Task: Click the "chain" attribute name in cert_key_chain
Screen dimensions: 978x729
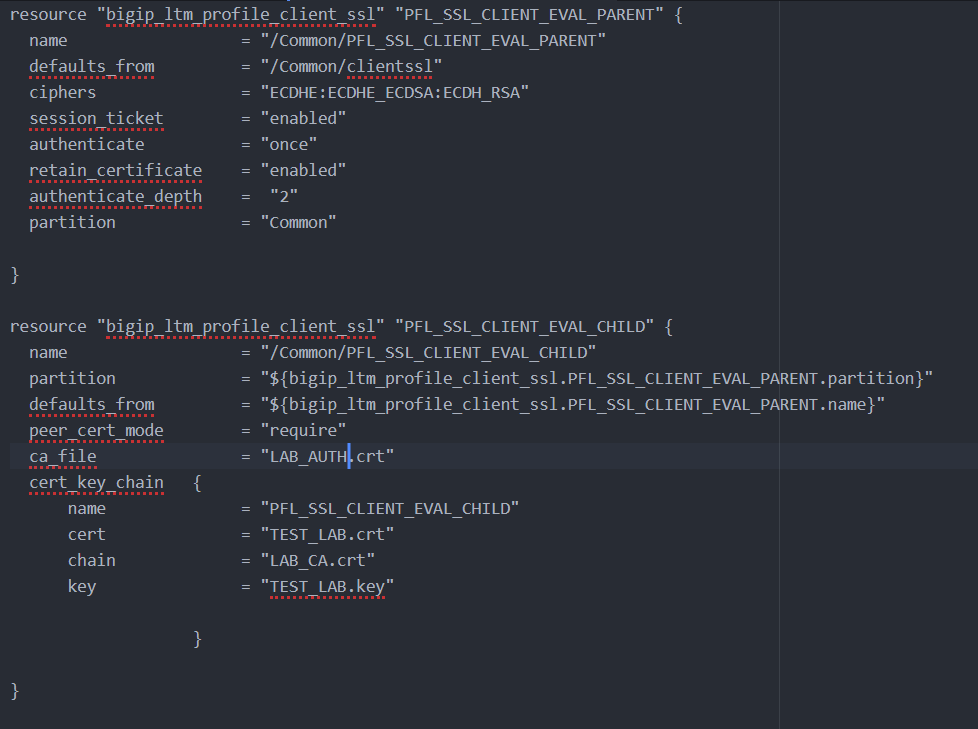Action: click(x=92, y=561)
